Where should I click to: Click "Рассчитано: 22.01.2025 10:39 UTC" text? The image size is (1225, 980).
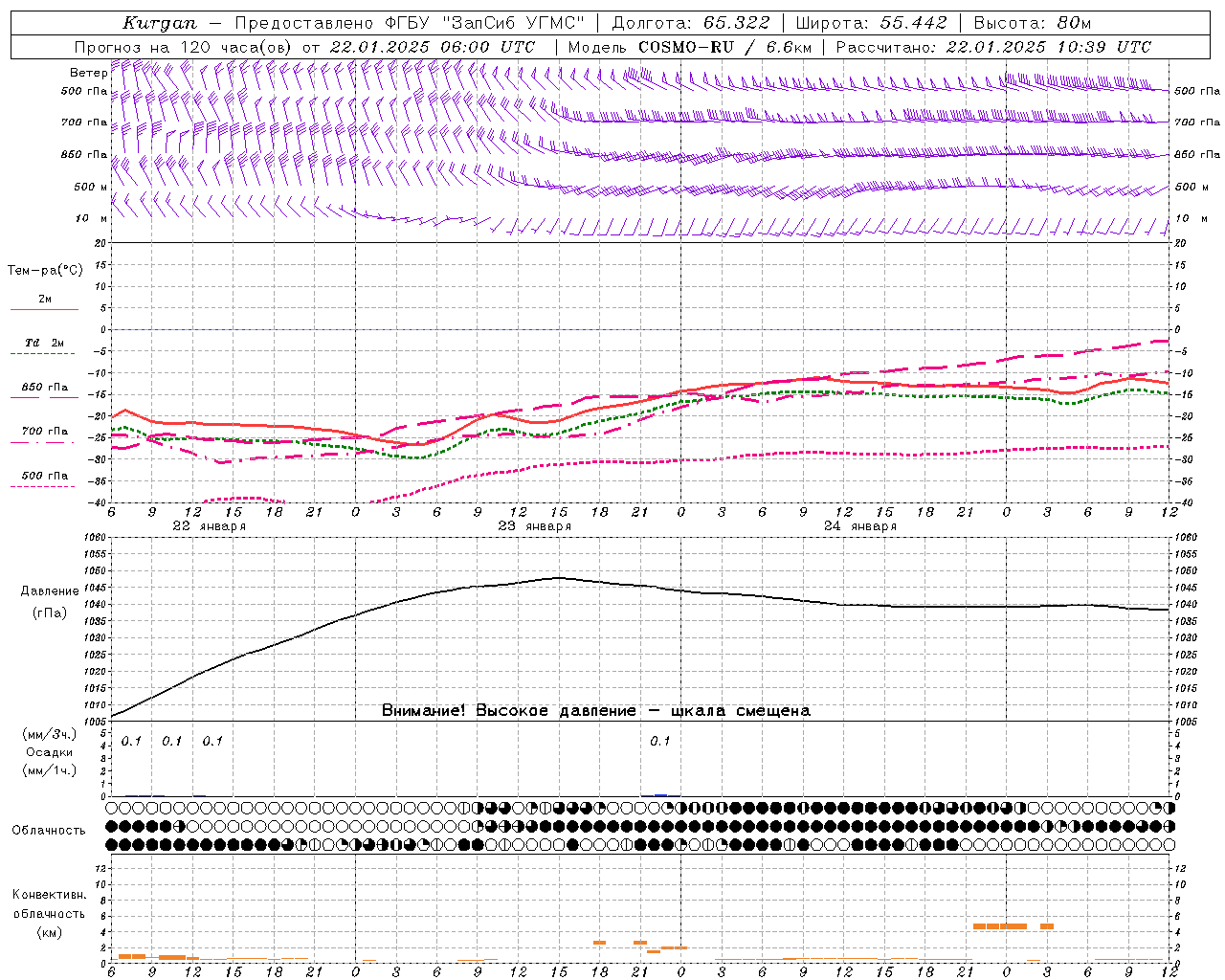tap(993, 47)
